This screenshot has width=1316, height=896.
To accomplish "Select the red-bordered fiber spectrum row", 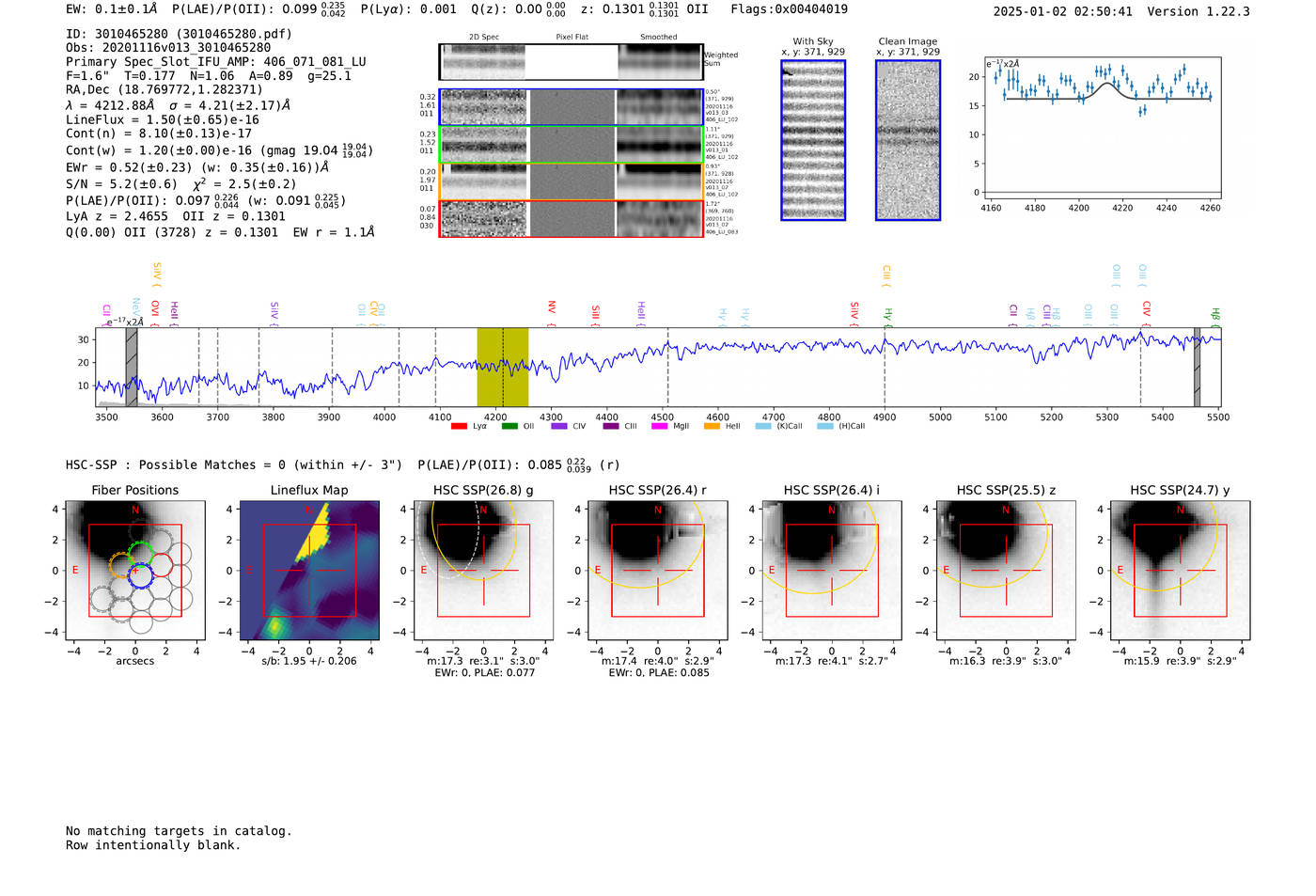I will (x=571, y=219).
